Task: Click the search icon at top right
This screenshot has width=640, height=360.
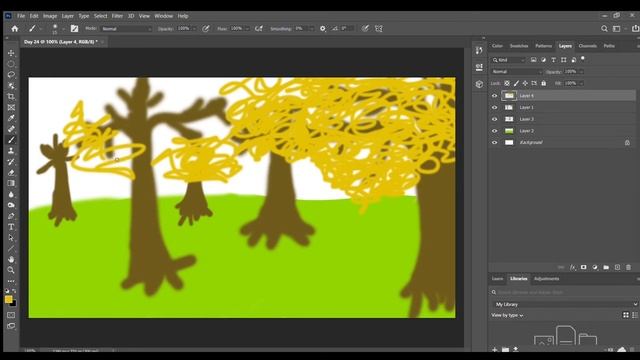Action: tap(604, 29)
